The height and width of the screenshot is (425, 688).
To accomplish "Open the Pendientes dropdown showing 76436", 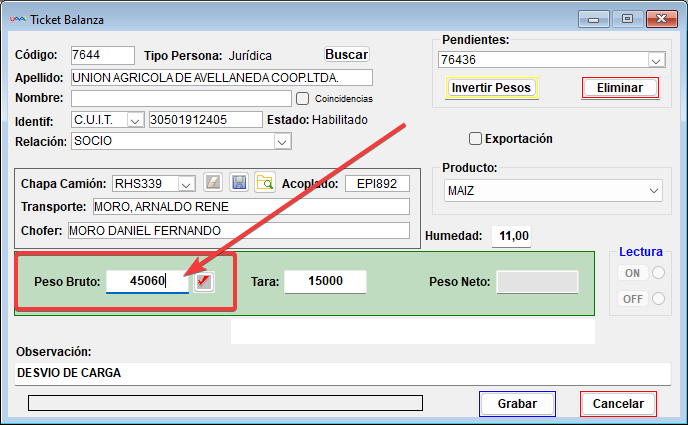I will (655, 61).
